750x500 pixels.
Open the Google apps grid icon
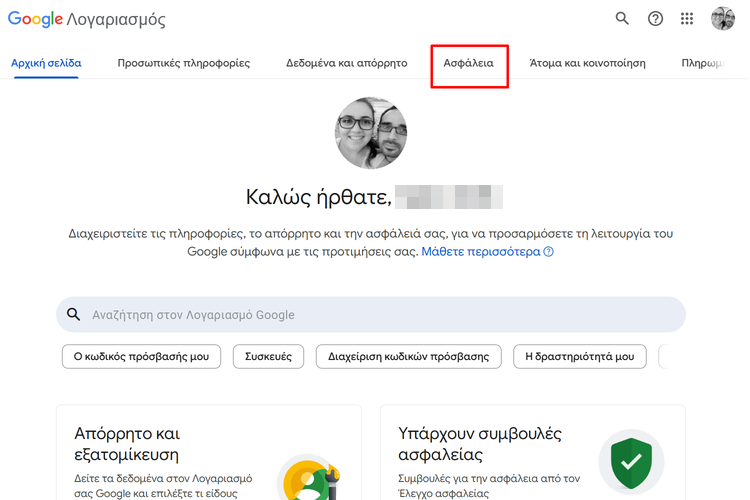[687, 19]
